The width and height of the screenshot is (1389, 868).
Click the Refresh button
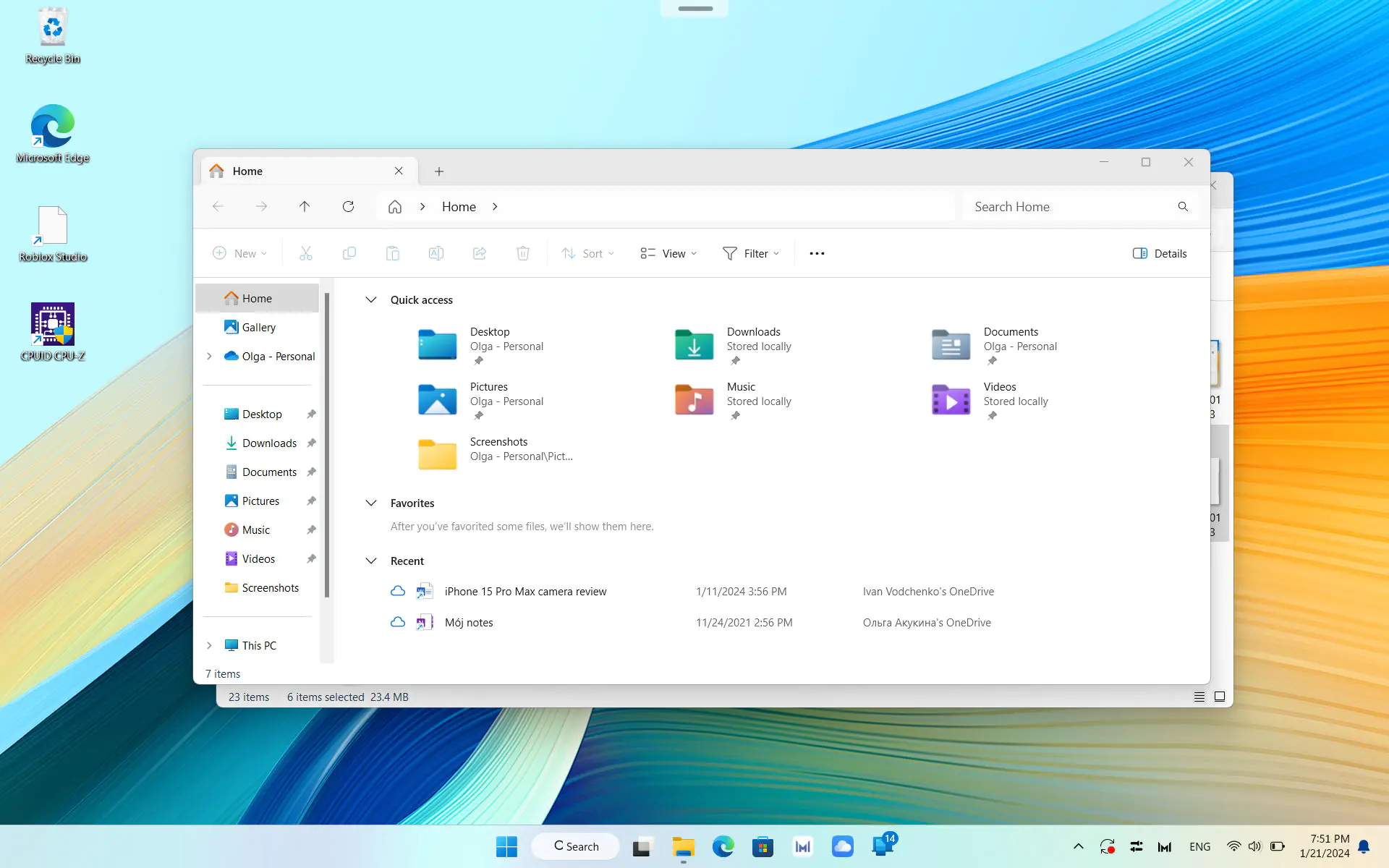click(x=348, y=207)
